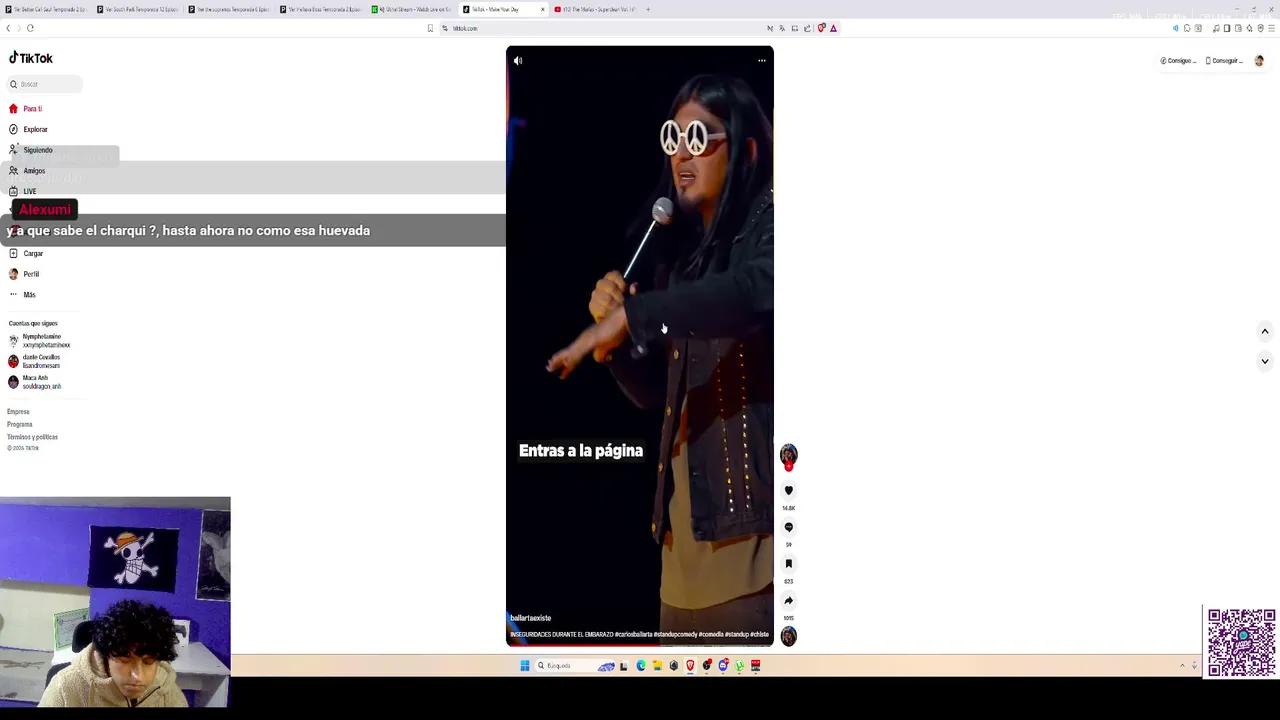Click the first Consigue header button
Image resolution: width=1280 pixels, height=720 pixels.
point(1178,61)
